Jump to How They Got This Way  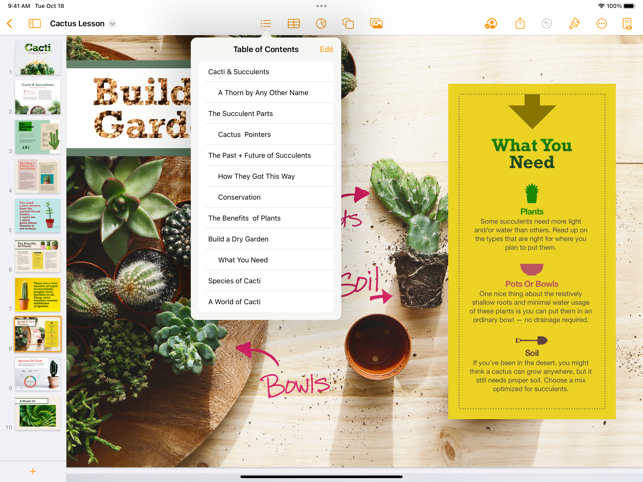pyautogui.click(x=266, y=176)
